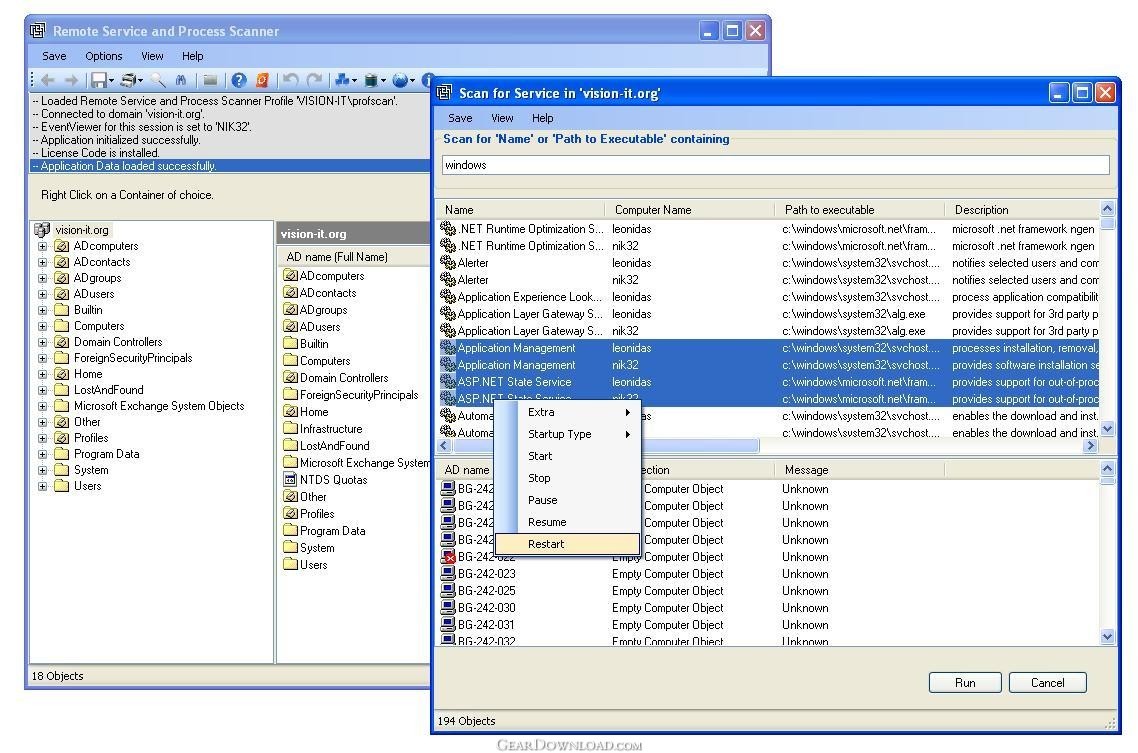Expand the Microsoft Exchange System Objects tree node
This screenshot has width=1138, height=753.
point(42,406)
